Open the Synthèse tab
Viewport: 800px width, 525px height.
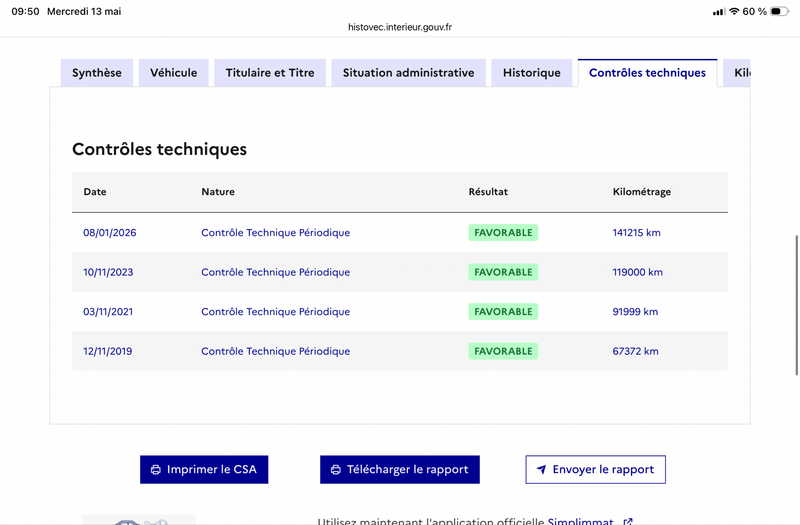click(x=97, y=73)
